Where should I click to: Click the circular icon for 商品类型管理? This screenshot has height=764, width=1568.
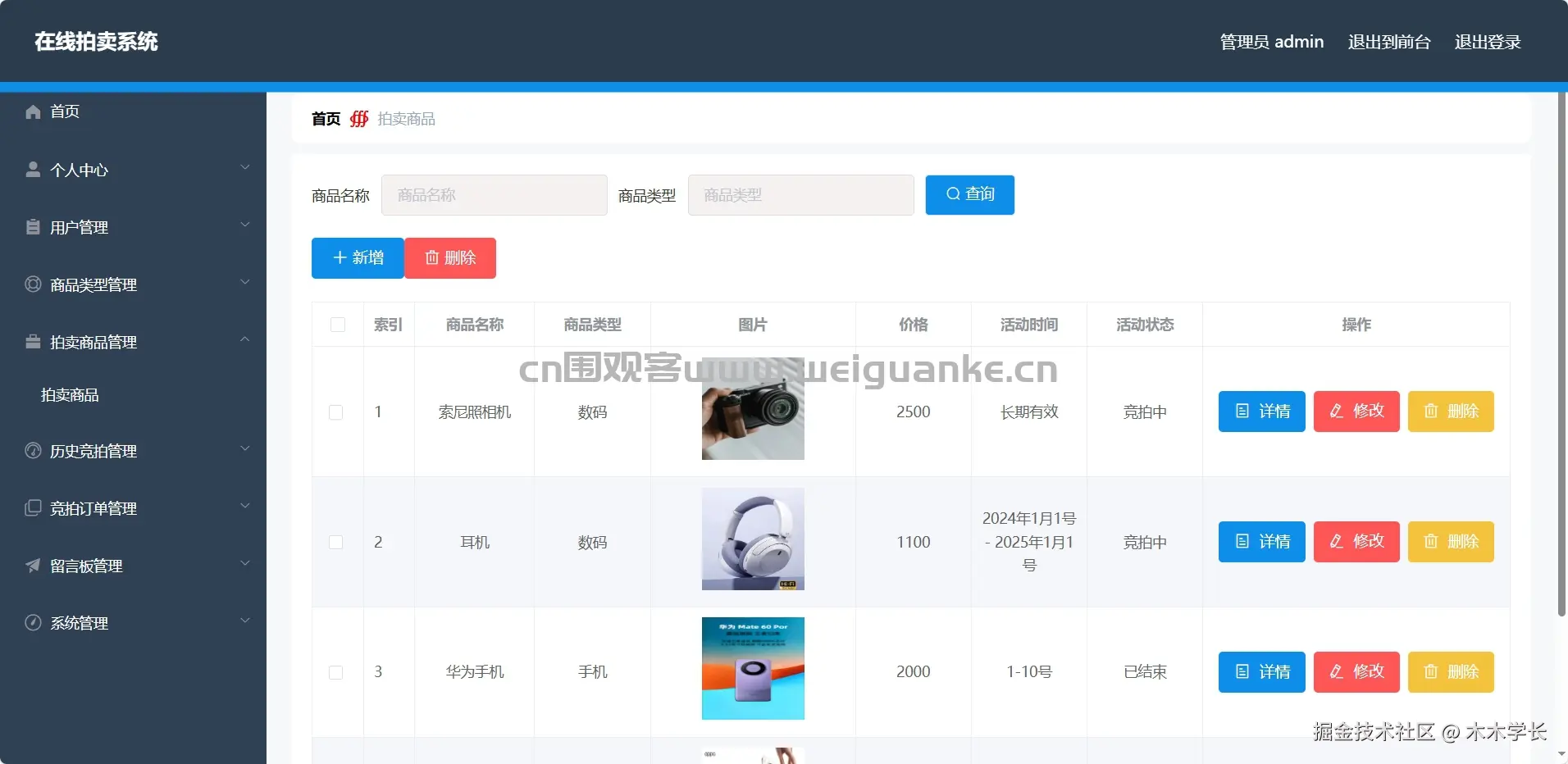point(33,284)
